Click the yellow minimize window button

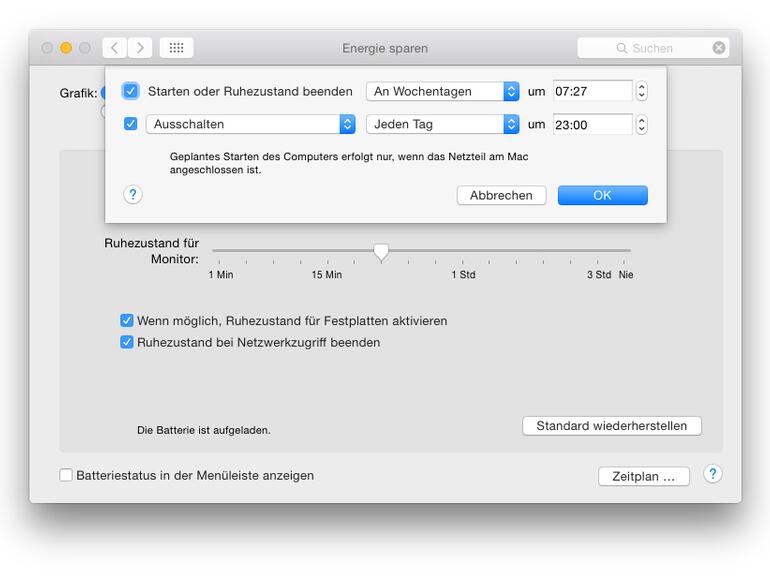(x=66, y=48)
